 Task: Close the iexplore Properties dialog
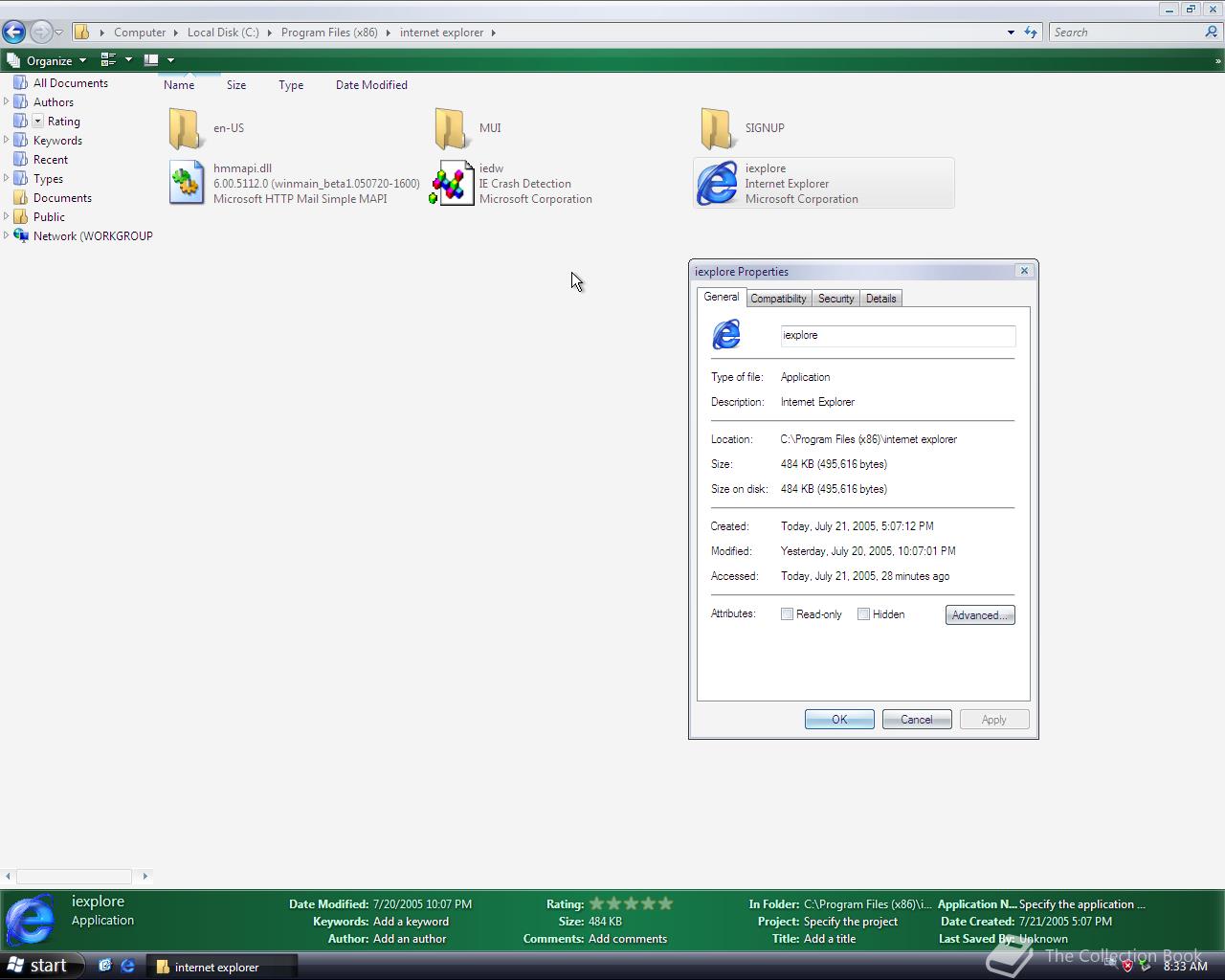pyautogui.click(x=1024, y=271)
